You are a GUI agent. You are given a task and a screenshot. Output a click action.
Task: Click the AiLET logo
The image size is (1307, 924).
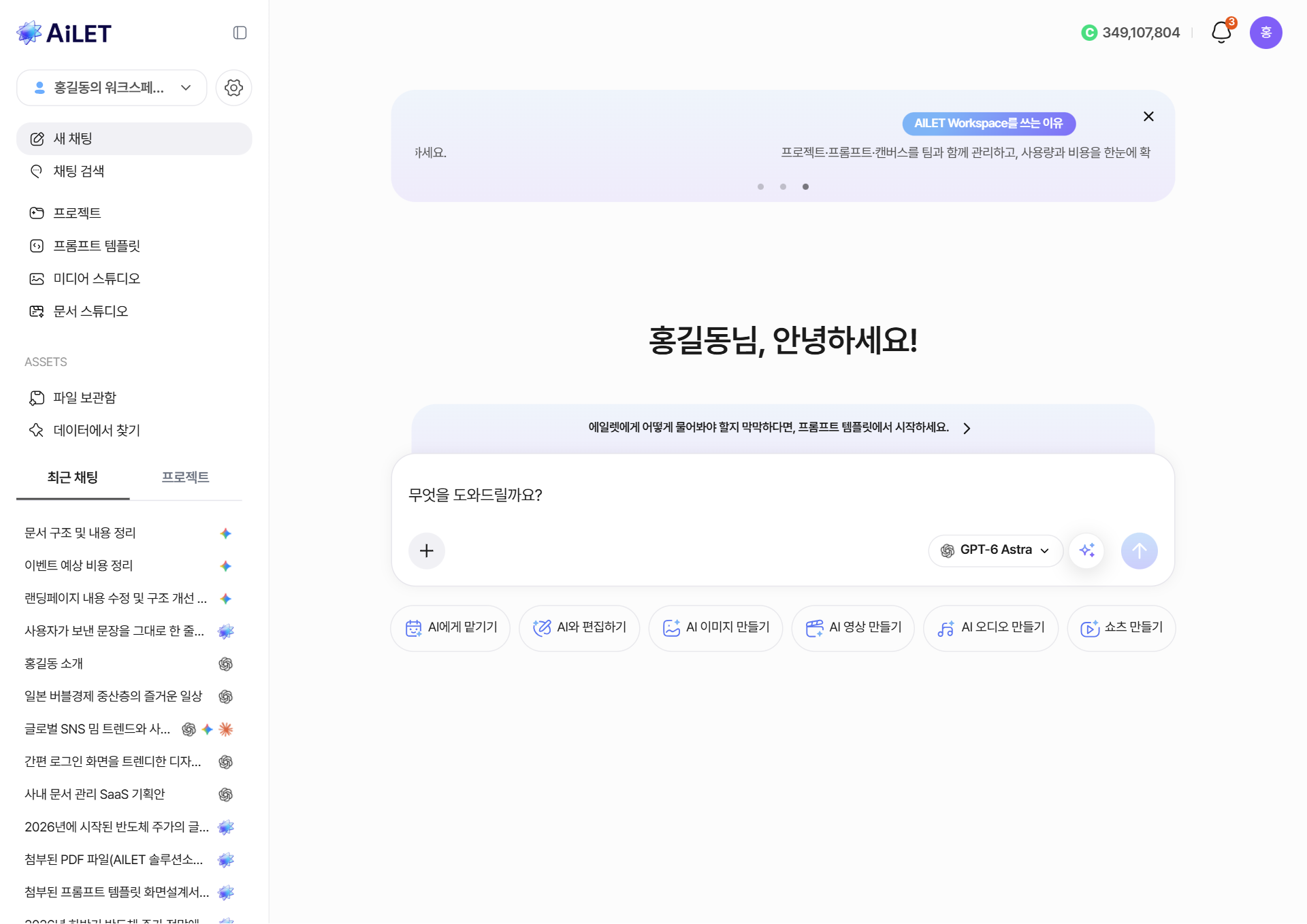[x=64, y=33]
